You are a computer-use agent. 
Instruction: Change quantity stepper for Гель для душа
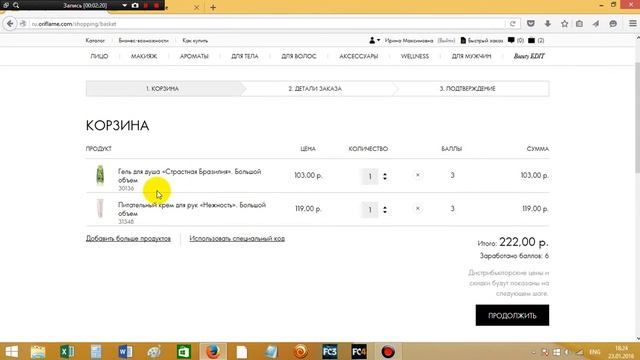pos(385,176)
